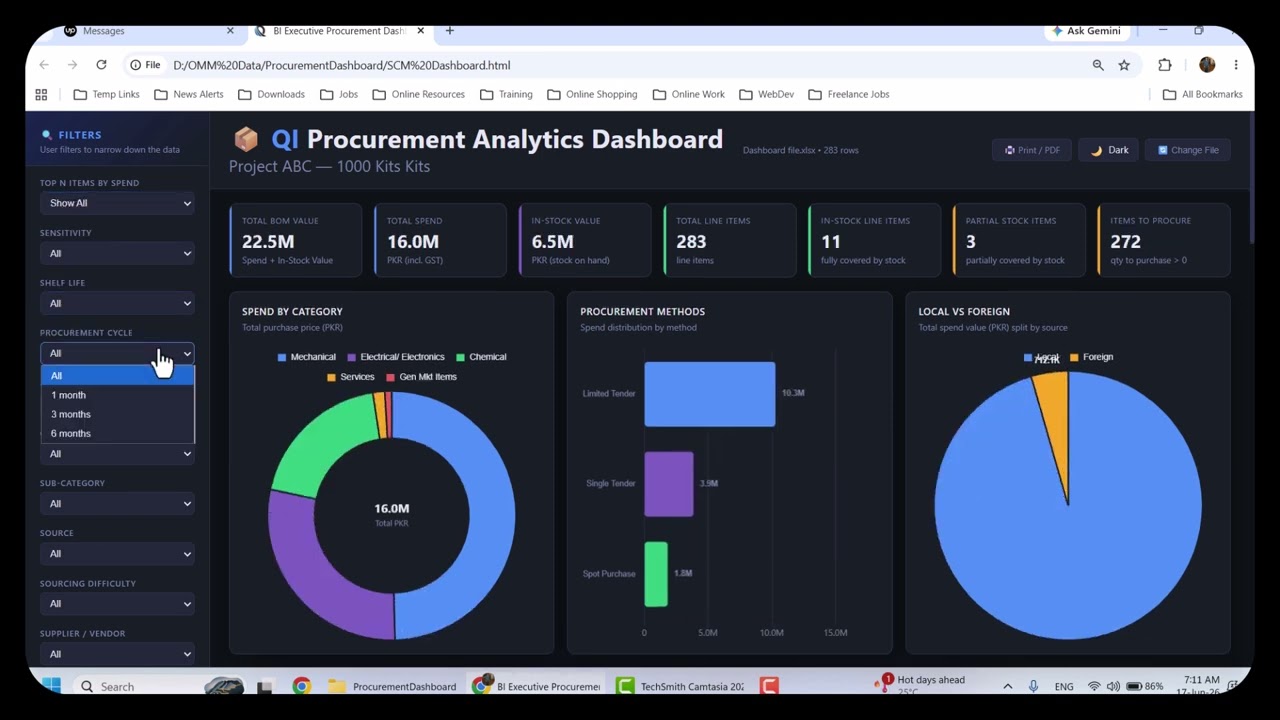Click the Change File button
The image size is (1280, 720).
[x=1187, y=150]
